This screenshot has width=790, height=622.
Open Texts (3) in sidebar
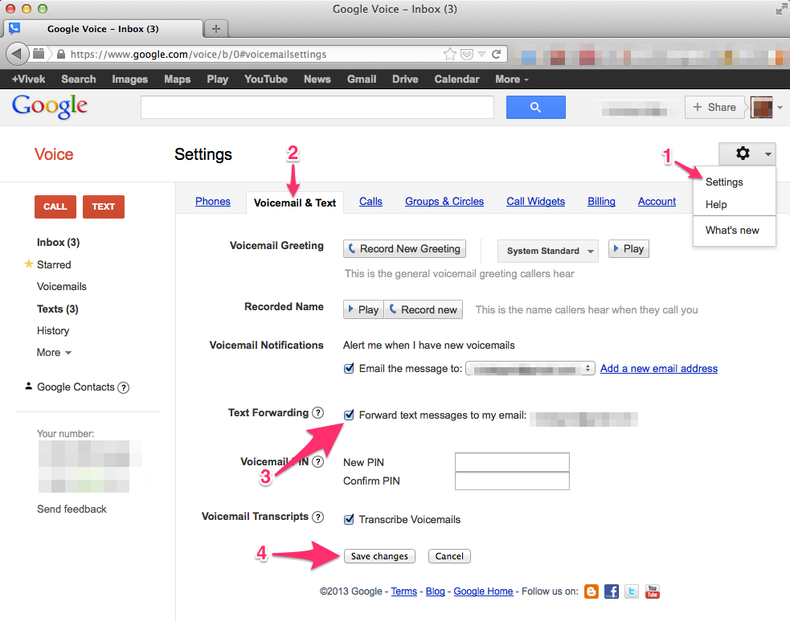[57, 309]
